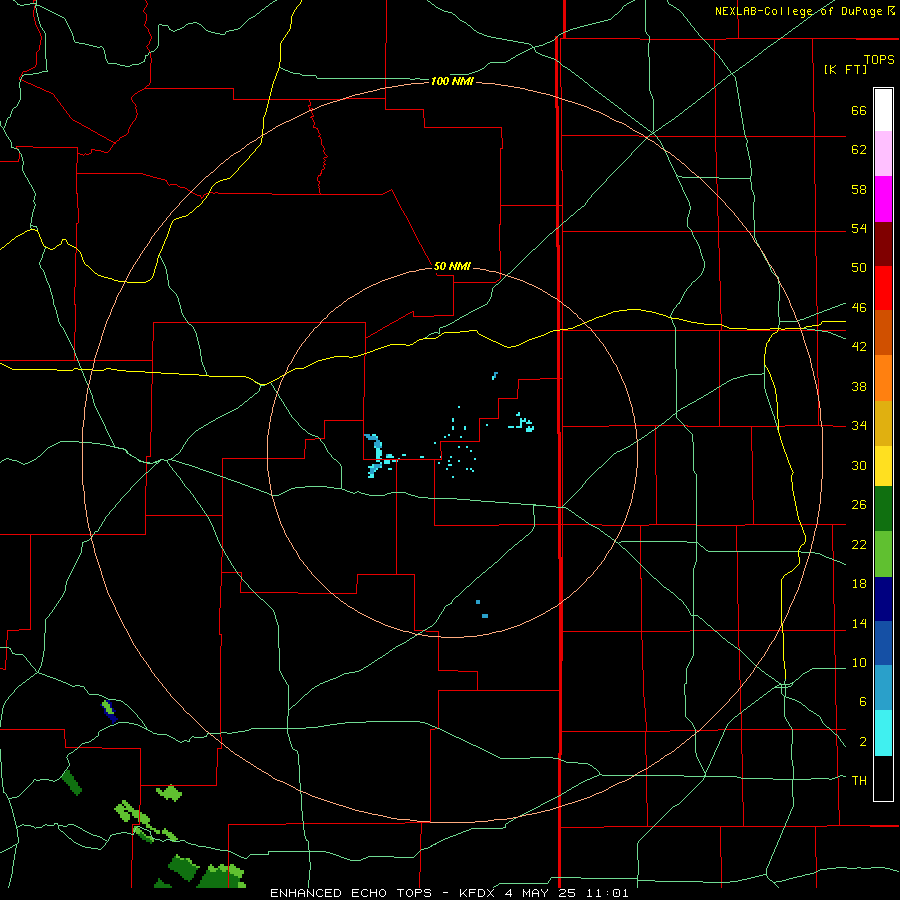Select the bright red legend swatch
Screen dimensions: 900x900
(883, 288)
